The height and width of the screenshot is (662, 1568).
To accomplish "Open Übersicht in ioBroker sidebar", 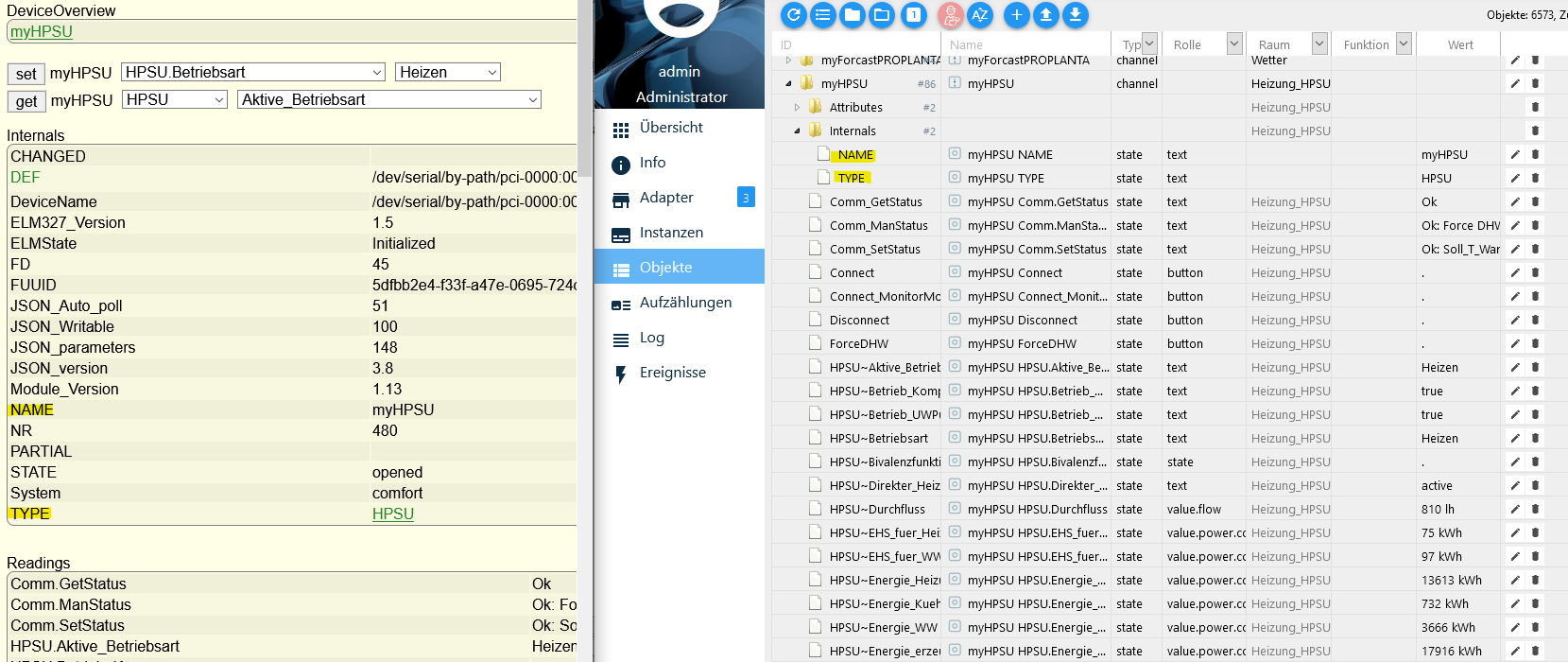I will (x=679, y=128).
